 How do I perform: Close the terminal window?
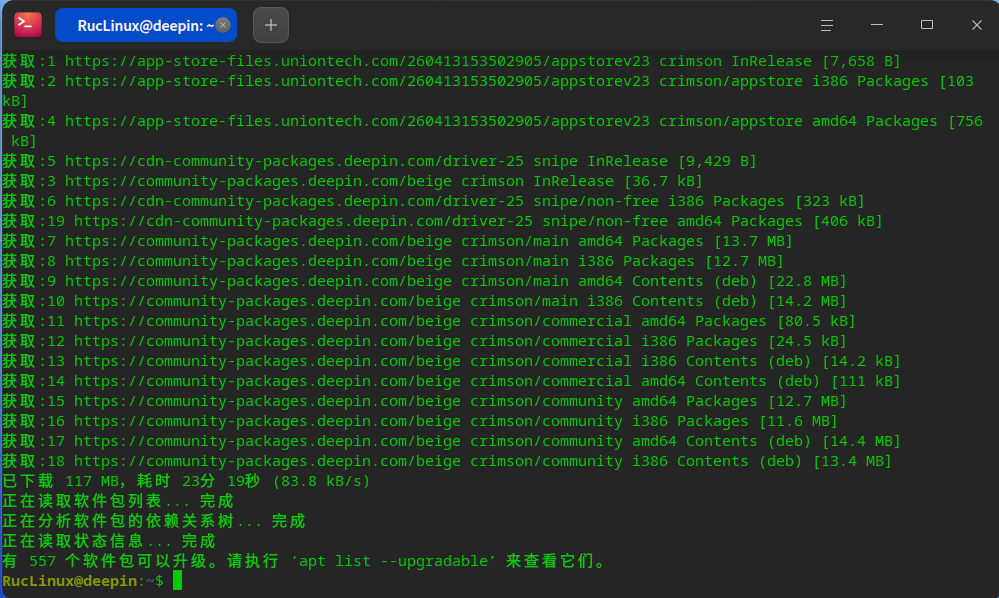coord(977,25)
